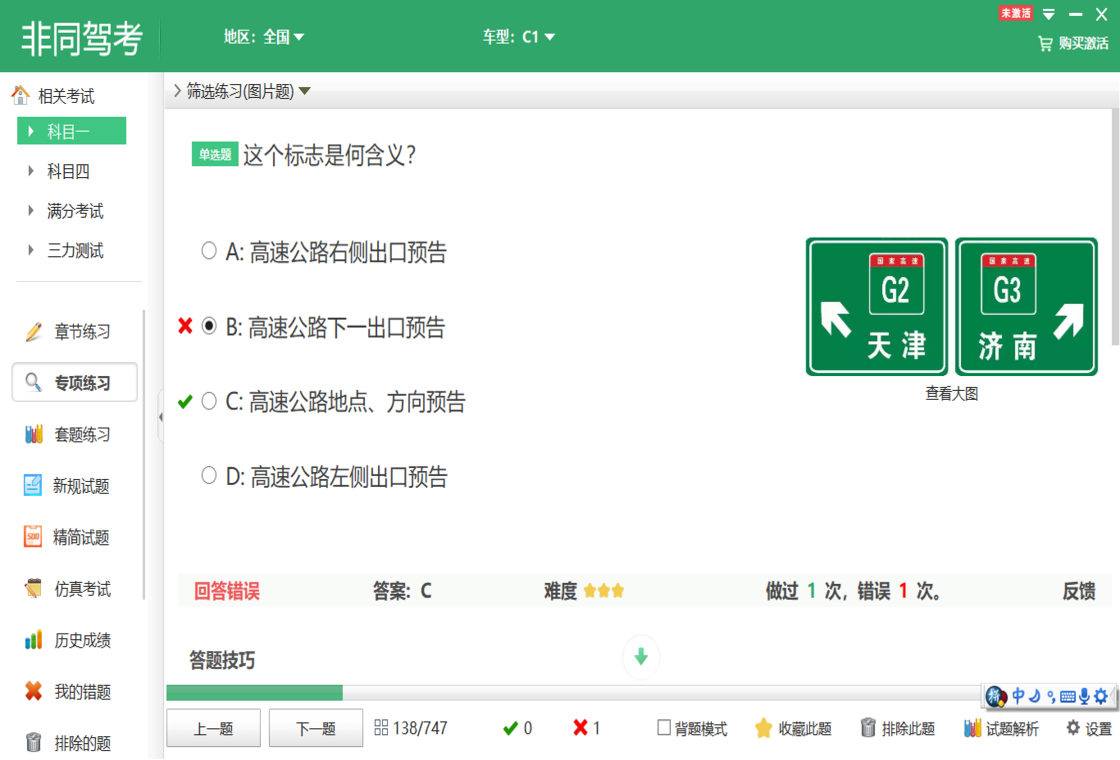Image resolution: width=1120 pixels, height=760 pixels.
Task: Click the 回答错误 status text
Action: (x=227, y=591)
